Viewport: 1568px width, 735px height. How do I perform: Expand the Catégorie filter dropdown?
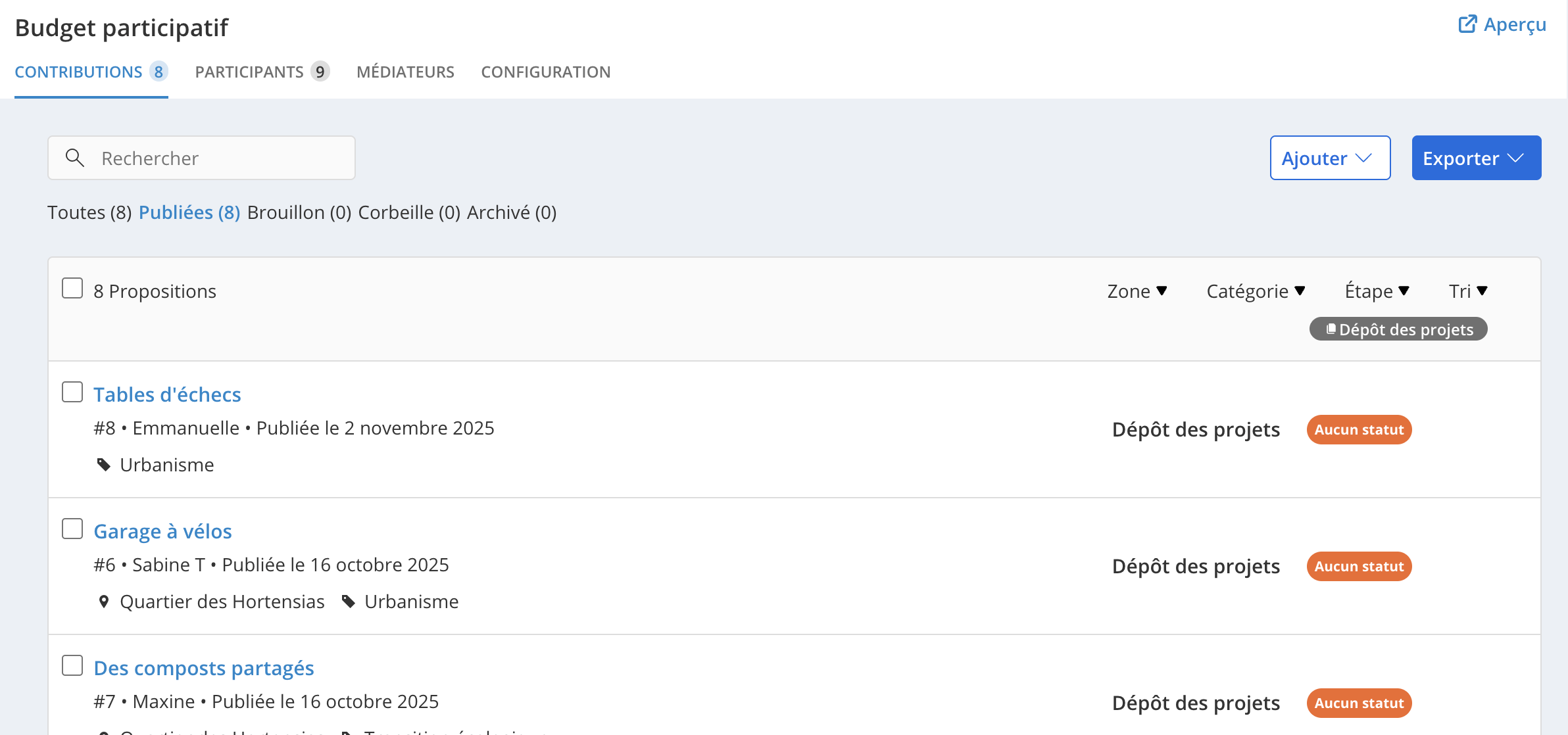point(1255,291)
